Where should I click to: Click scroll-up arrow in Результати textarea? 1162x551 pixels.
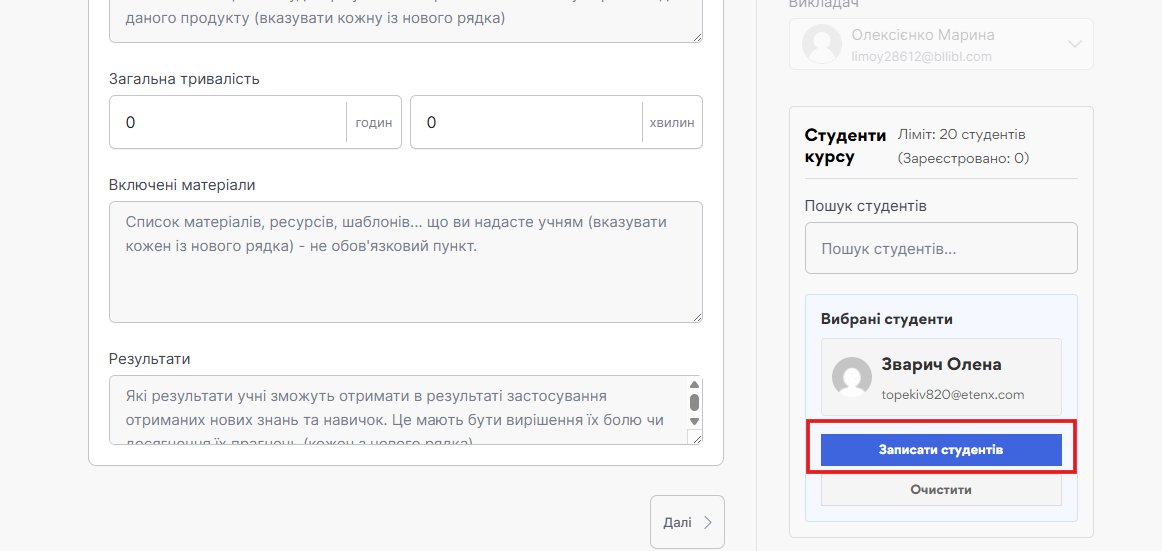click(694, 385)
